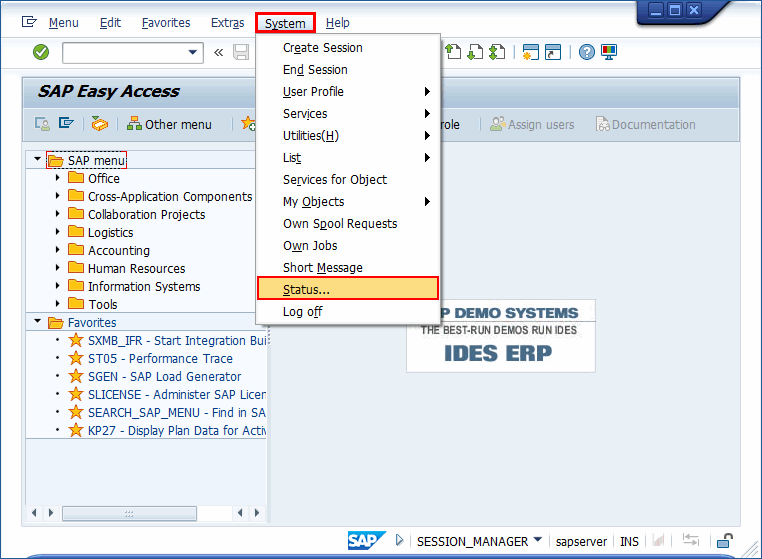Viewport: 762px width, 559px height.
Task: Click the Customize Local Layout monitor icon
Action: tap(608, 52)
